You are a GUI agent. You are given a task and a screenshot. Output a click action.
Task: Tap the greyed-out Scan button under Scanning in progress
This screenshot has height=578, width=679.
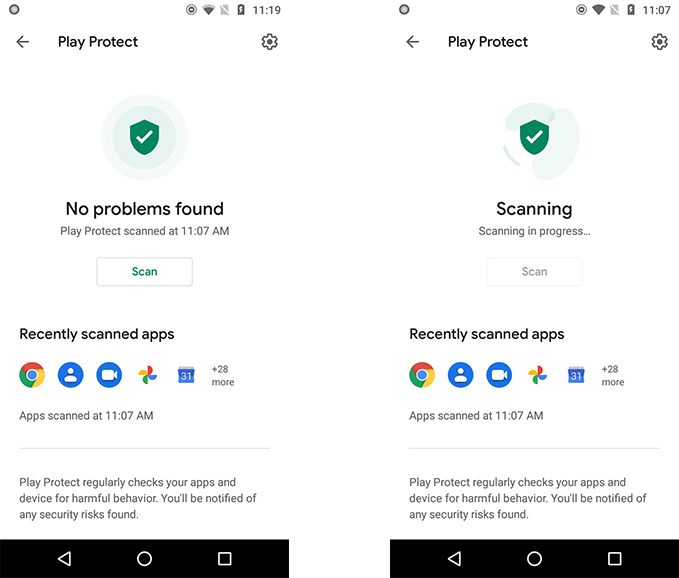(x=534, y=271)
